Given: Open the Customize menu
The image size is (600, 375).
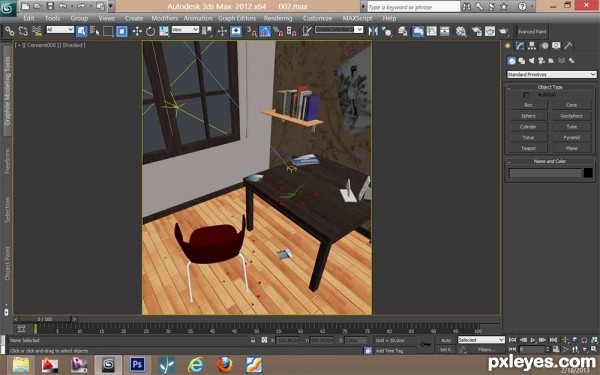Looking at the screenshot, I should click(x=318, y=18).
